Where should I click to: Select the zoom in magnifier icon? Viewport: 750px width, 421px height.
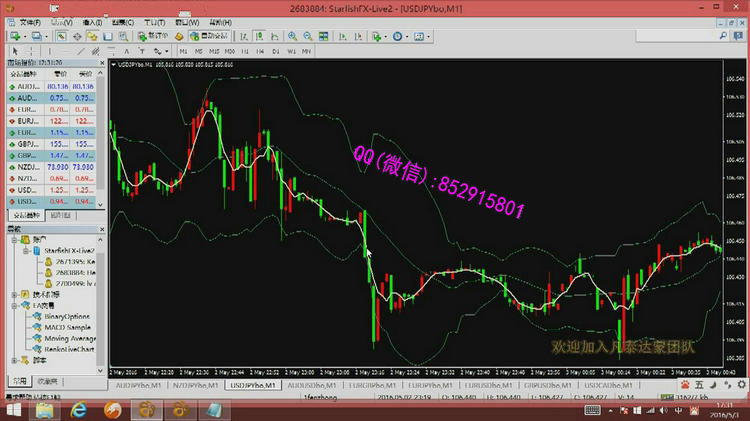[292, 36]
